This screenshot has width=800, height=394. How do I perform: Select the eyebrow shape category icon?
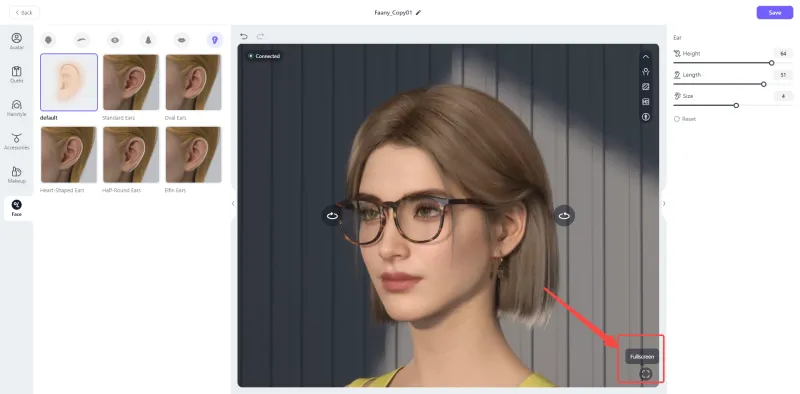click(x=82, y=40)
